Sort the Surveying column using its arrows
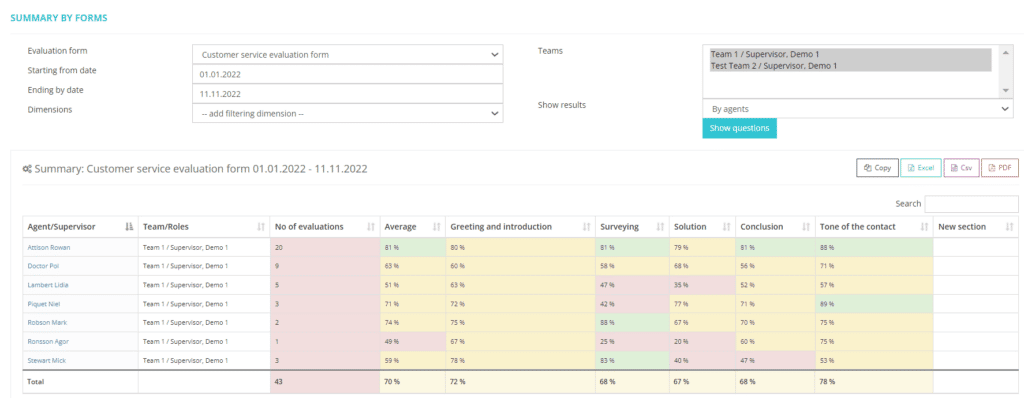Screen dimensions: 1024x398 click(660, 227)
